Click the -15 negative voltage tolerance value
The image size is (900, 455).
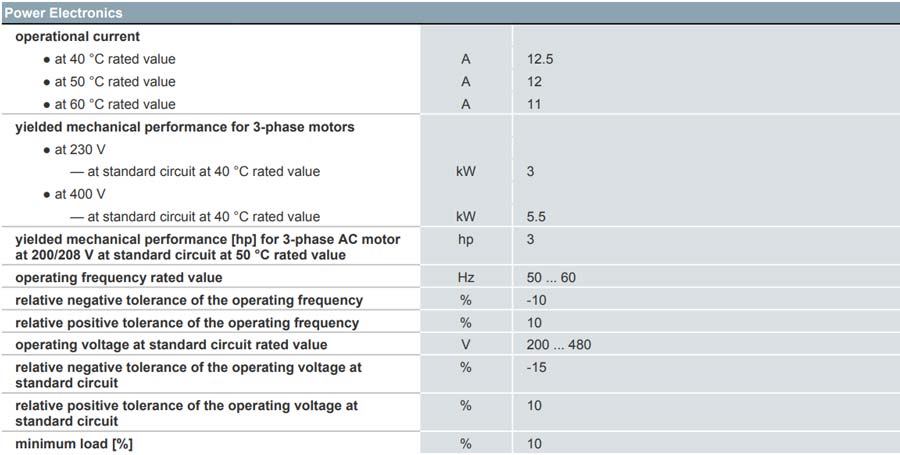point(536,367)
